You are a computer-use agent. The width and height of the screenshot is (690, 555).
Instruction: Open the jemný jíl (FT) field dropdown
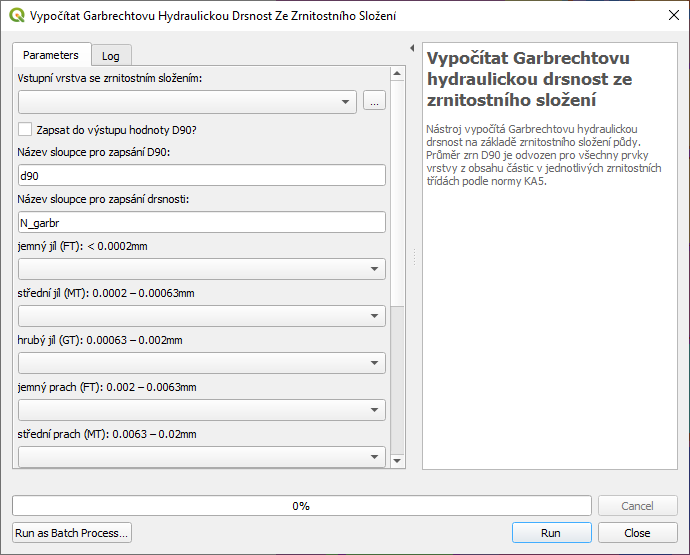click(x=202, y=269)
